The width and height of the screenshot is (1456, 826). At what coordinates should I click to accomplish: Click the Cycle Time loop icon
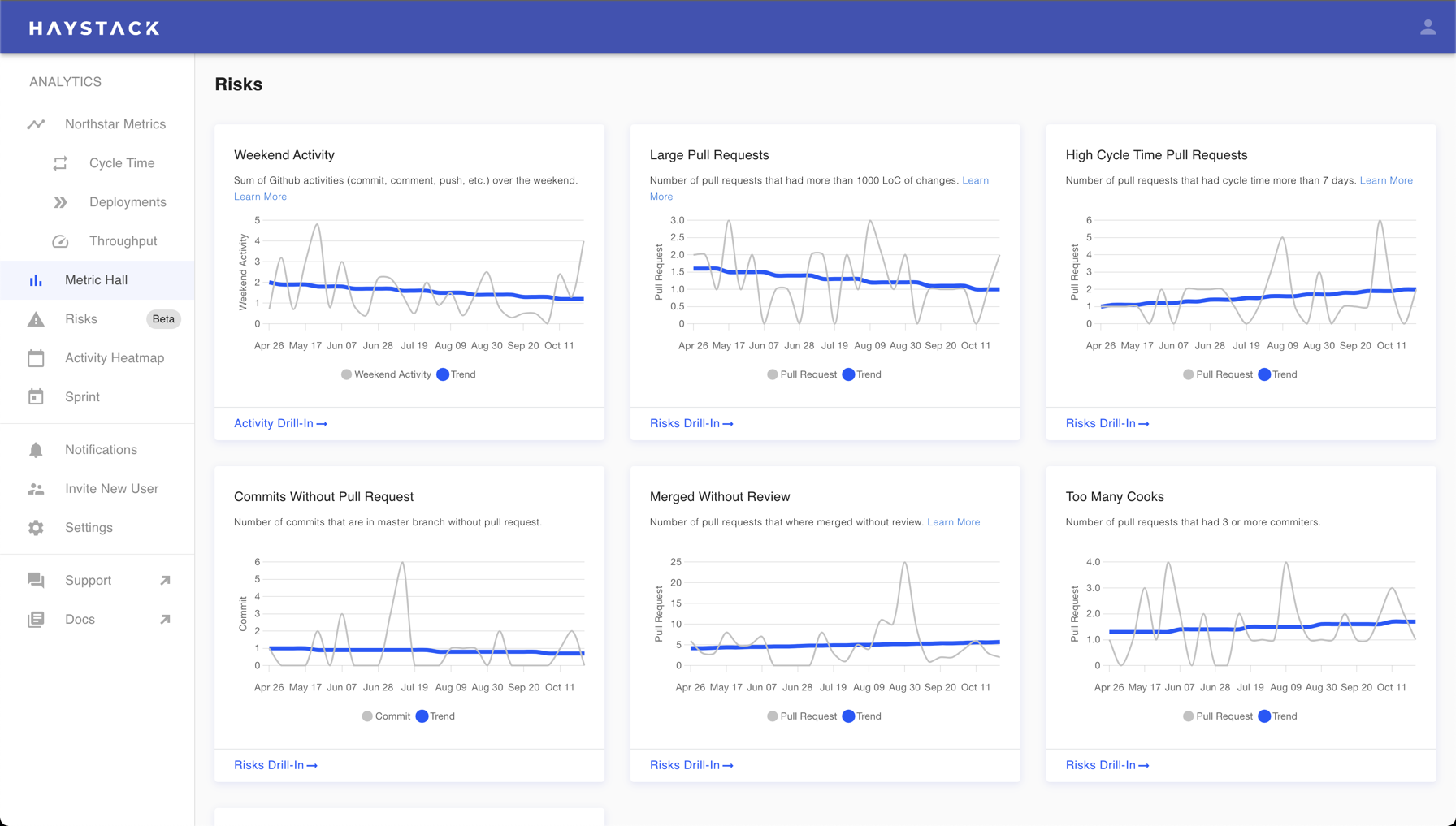[60, 163]
